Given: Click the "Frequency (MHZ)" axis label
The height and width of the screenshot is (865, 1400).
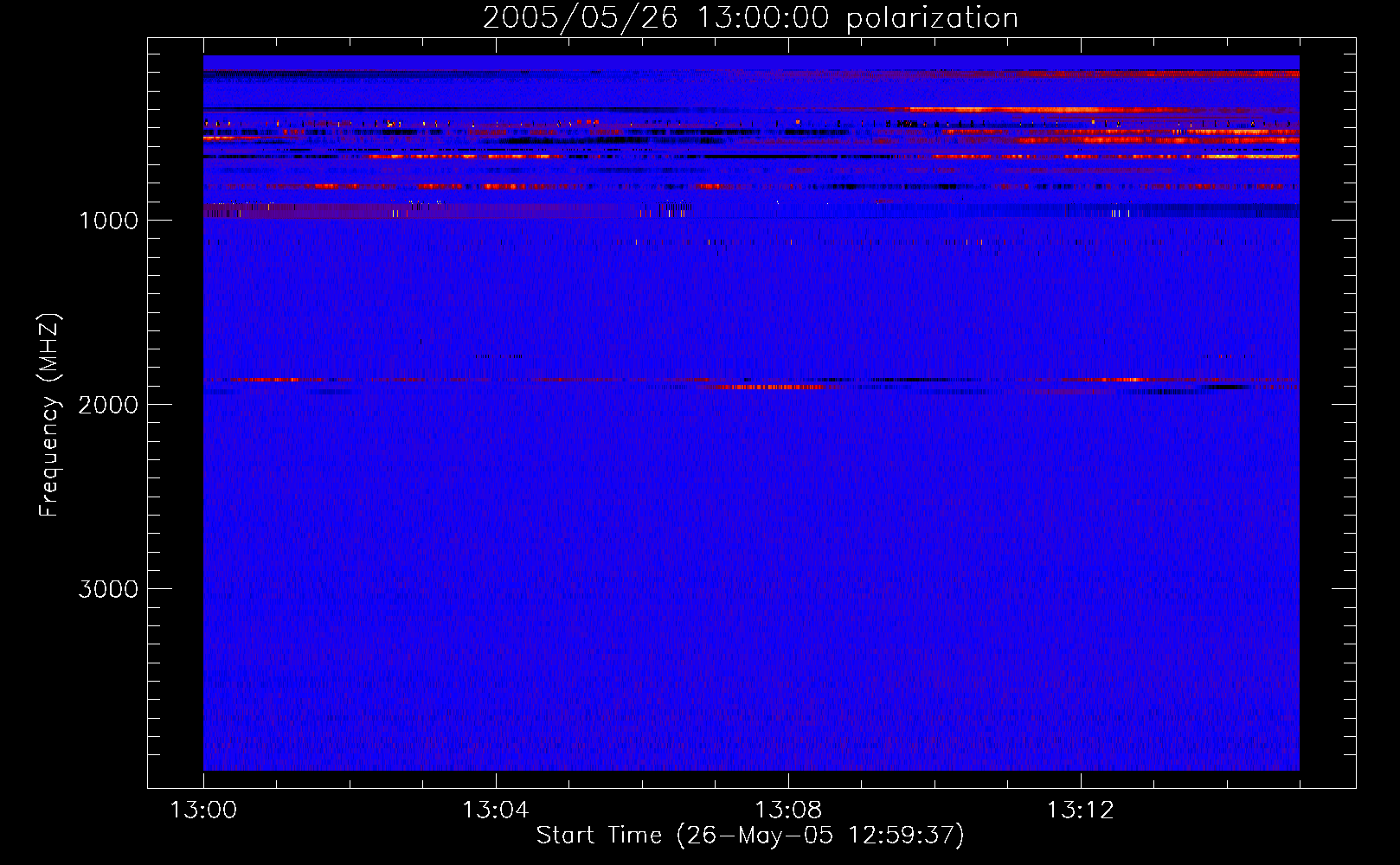Looking at the screenshot, I should (50, 415).
